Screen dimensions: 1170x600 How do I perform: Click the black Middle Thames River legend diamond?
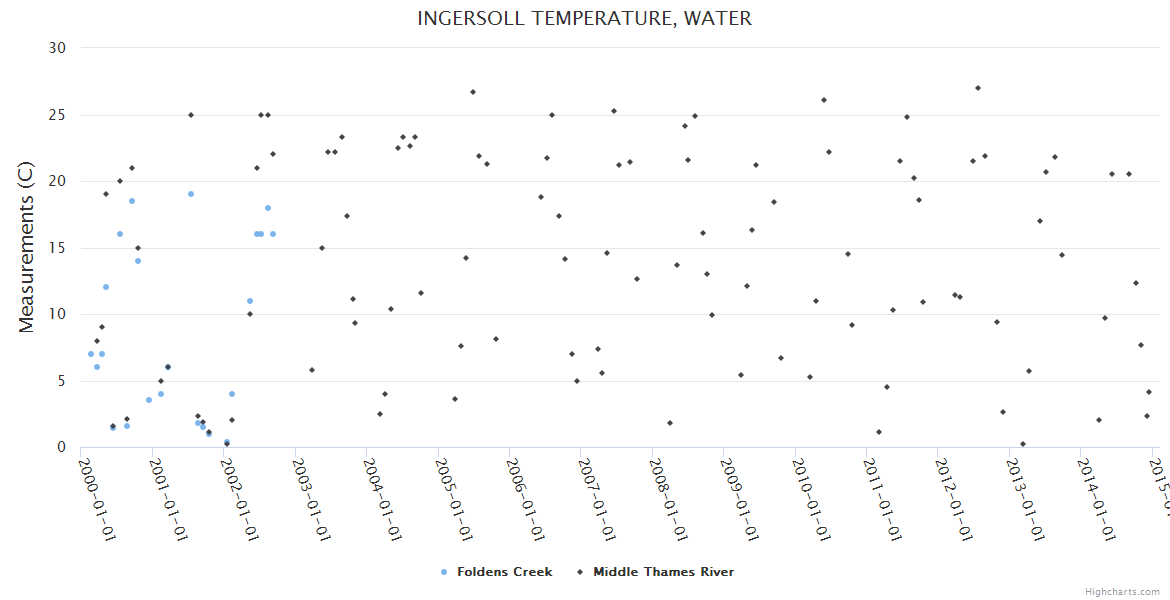click(580, 572)
